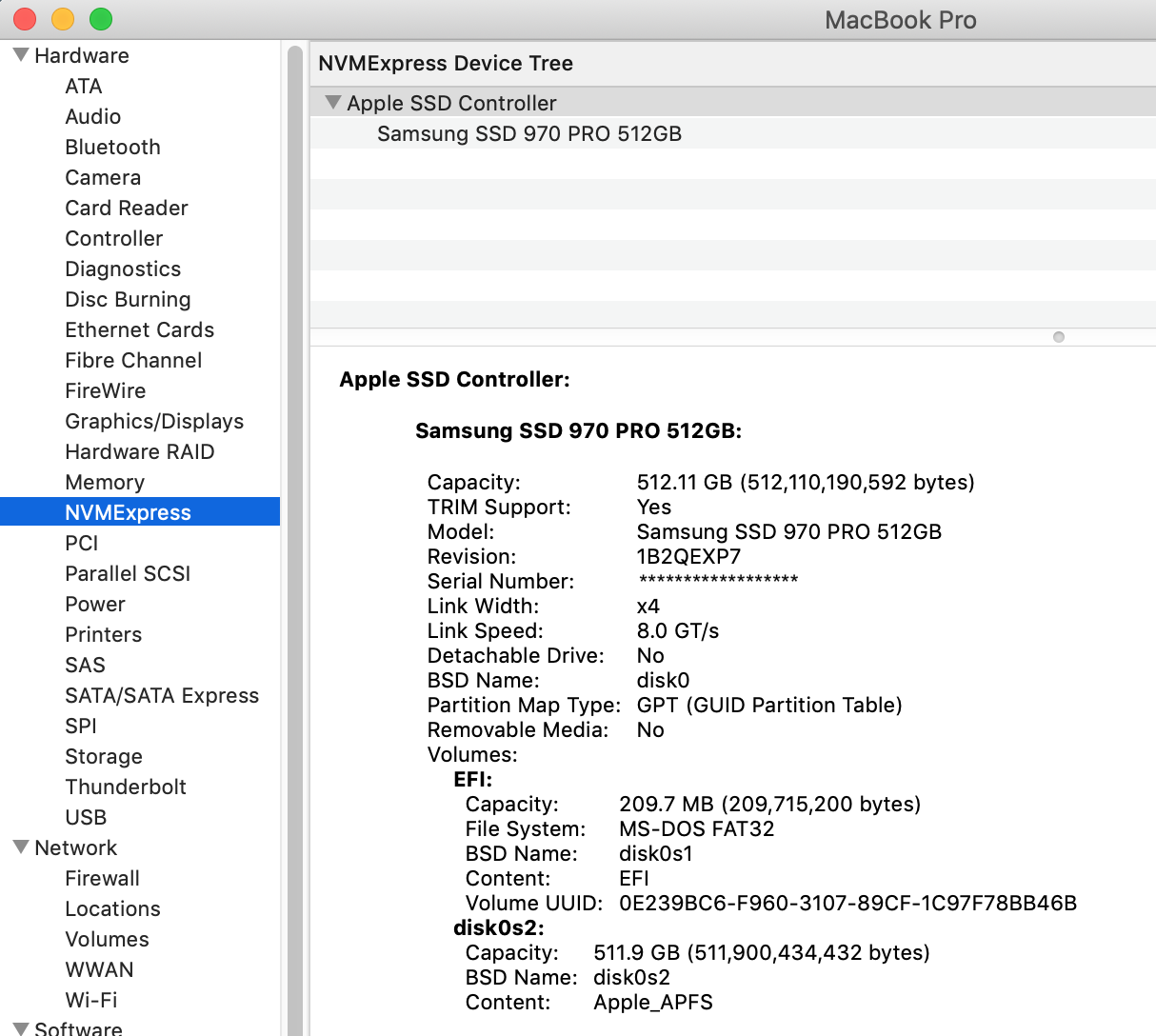Open Ethernet Cards entry
Viewport: 1156px width, 1036px height.
pos(140,329)
